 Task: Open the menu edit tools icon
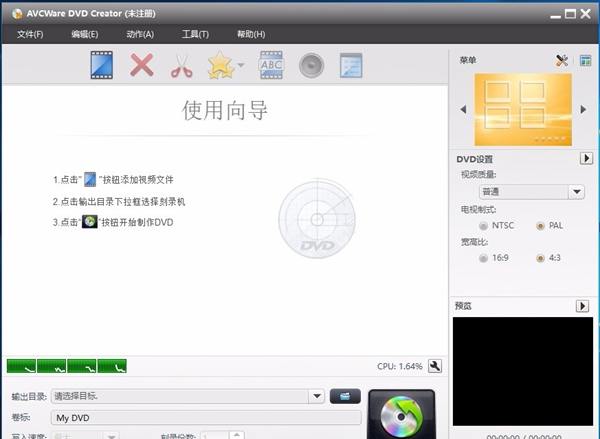pyautogui.click(x=562, y=60)
